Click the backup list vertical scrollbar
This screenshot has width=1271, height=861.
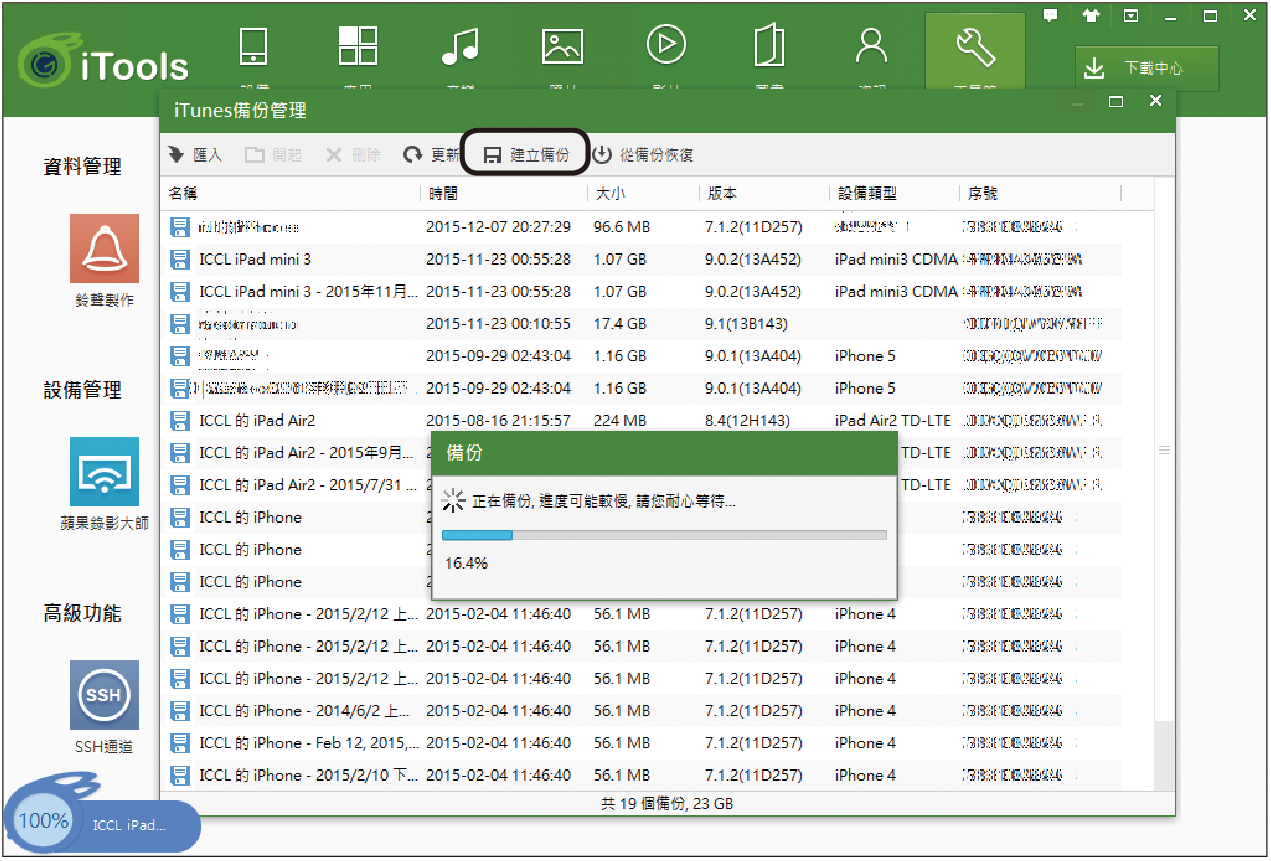point(1163,450)
